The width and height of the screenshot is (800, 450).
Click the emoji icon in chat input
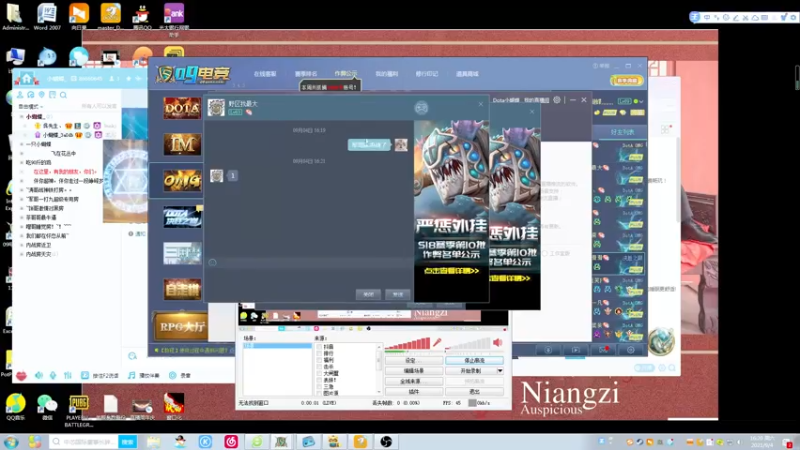pyautogui.click(x=212, y=262)
